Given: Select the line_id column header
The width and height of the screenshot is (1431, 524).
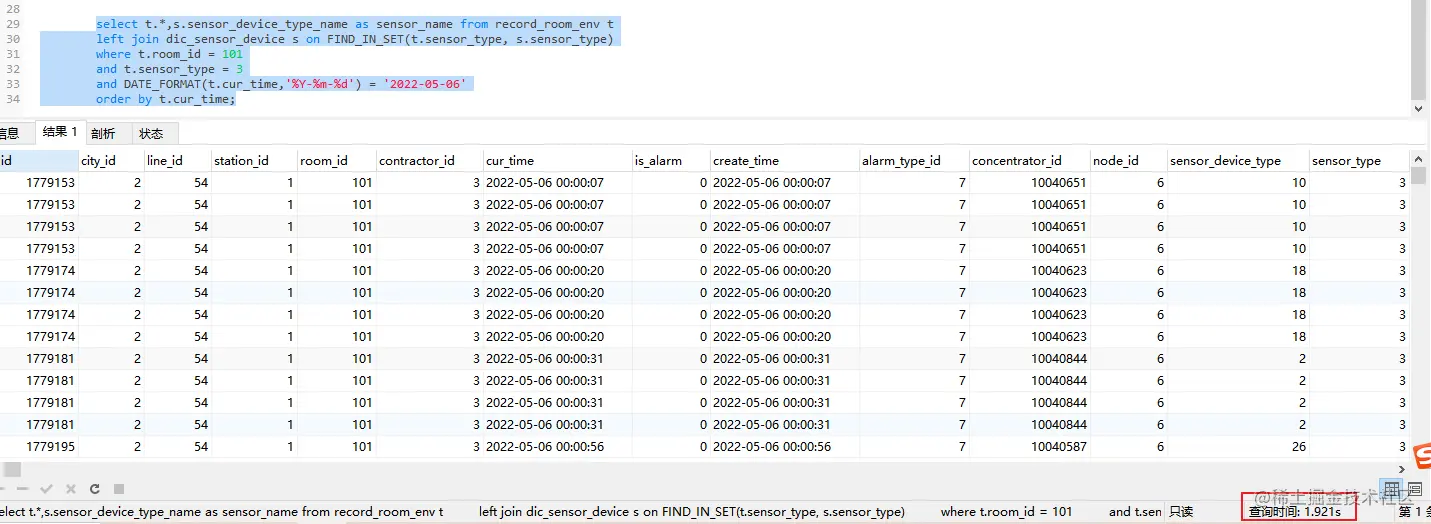Looking at the screenshot, I should click(178, 160).
